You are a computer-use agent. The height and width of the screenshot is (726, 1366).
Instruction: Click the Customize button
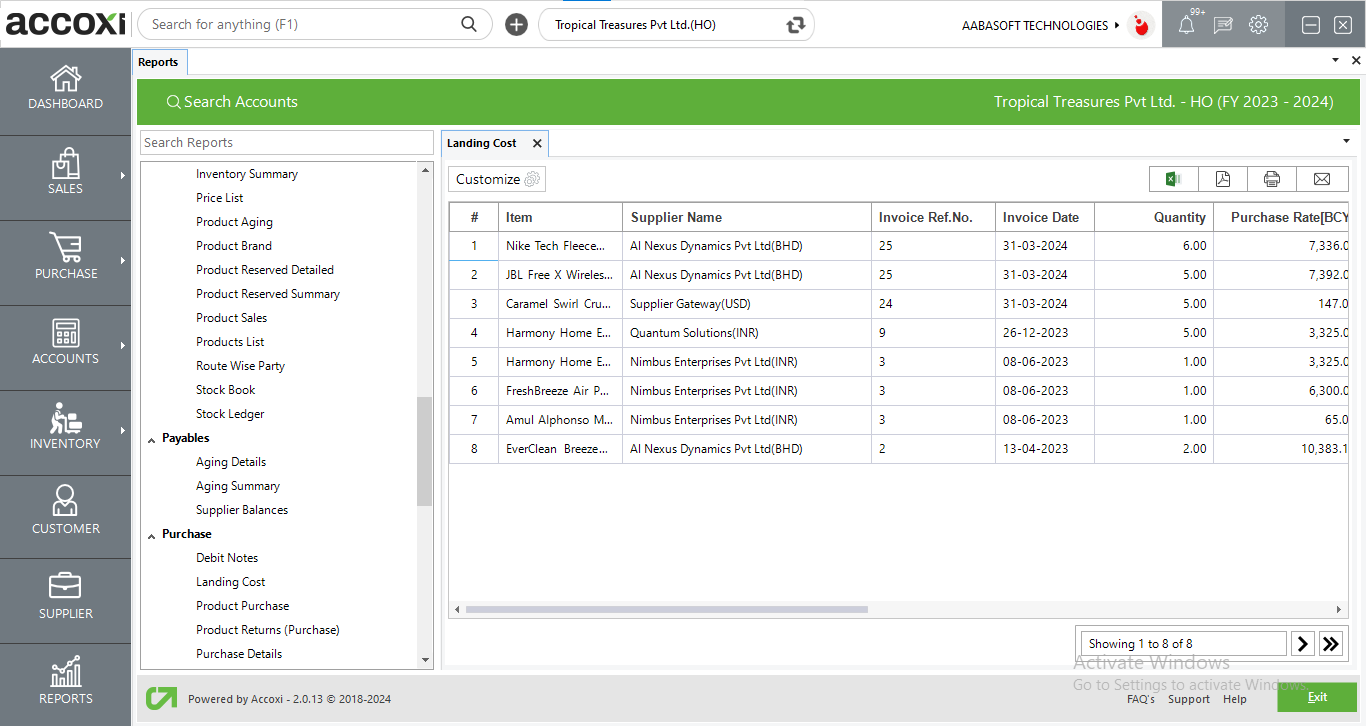497,179
